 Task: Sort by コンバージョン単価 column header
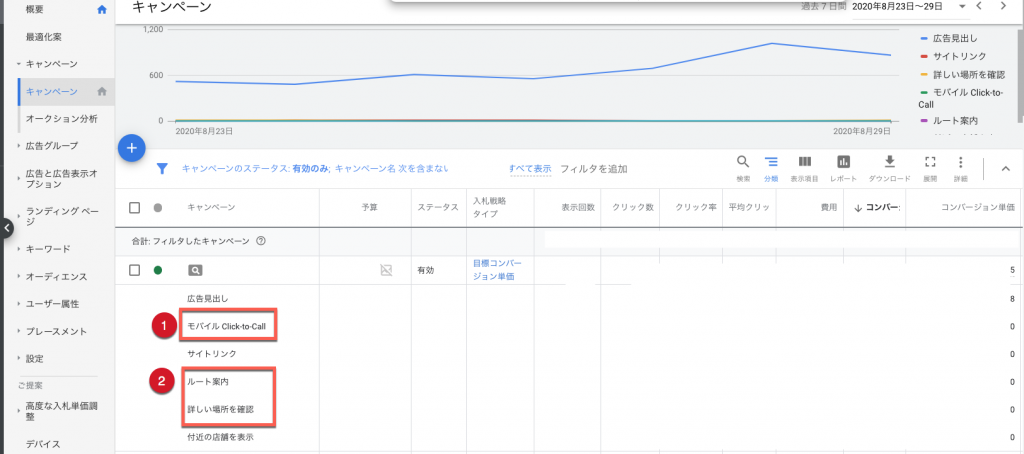click(x=978, y=208)
